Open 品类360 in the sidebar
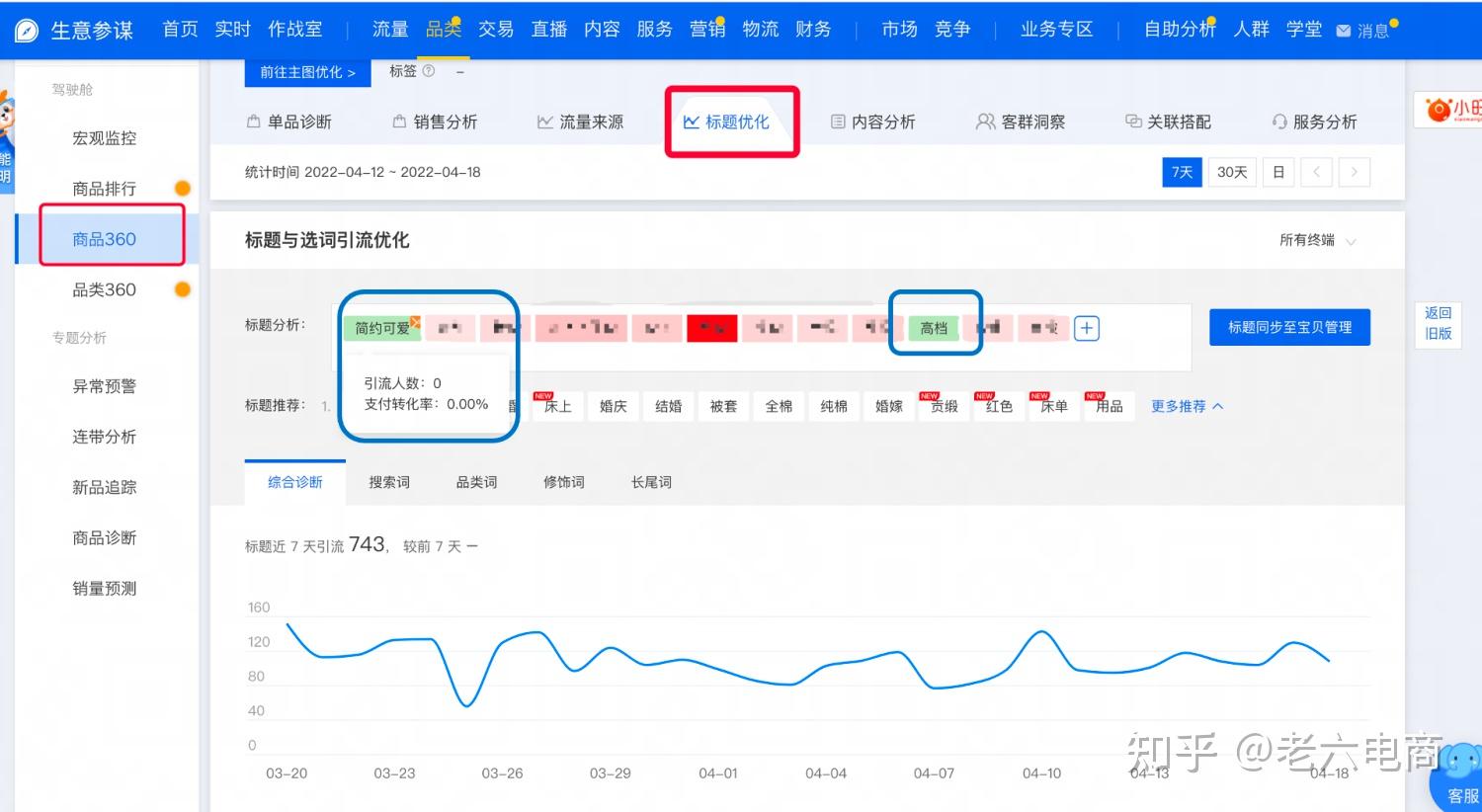Viewport: 1482px width, 812px height. tap(104, 289)
